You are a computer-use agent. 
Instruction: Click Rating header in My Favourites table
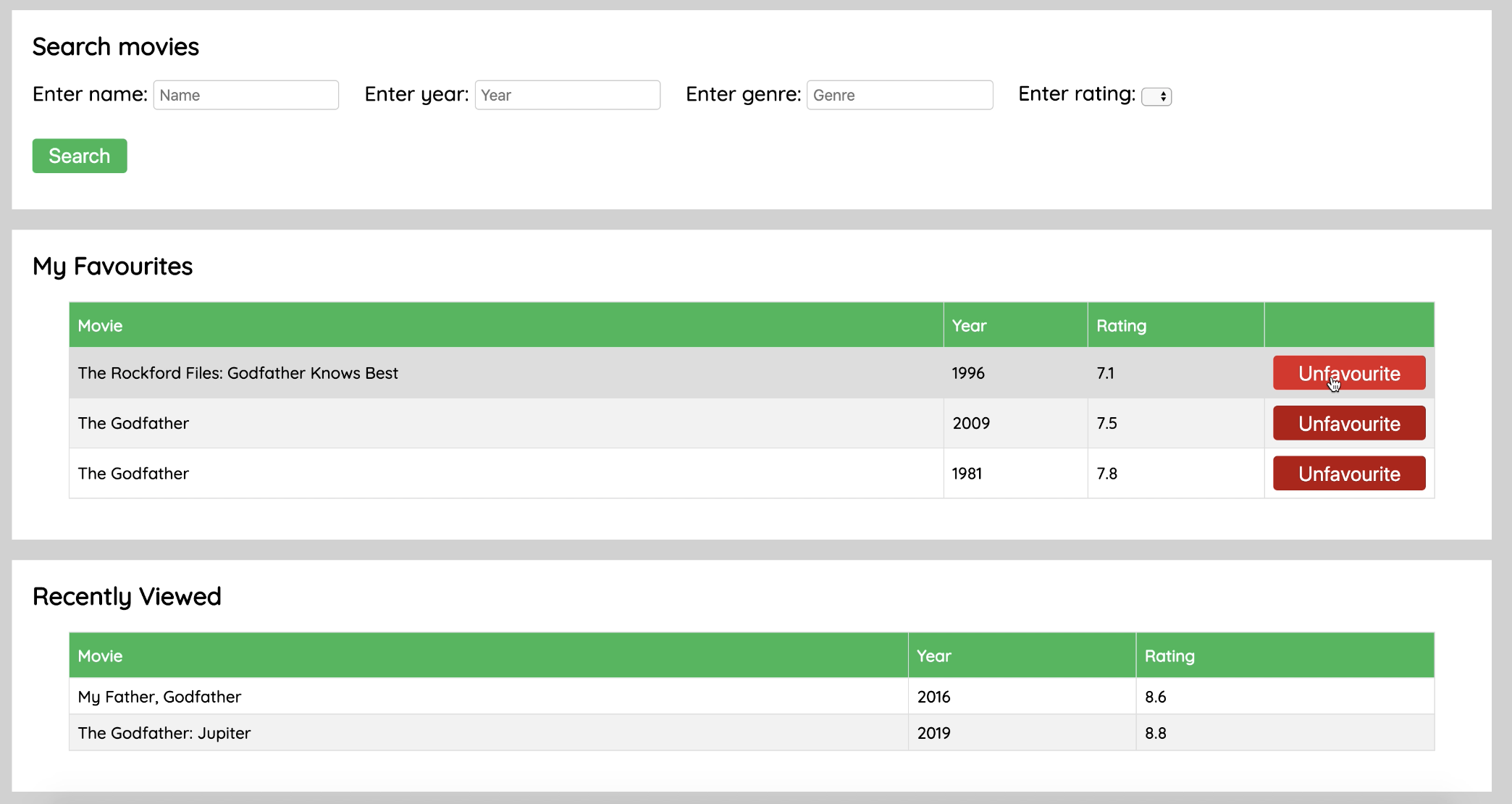click(1121, 326)
